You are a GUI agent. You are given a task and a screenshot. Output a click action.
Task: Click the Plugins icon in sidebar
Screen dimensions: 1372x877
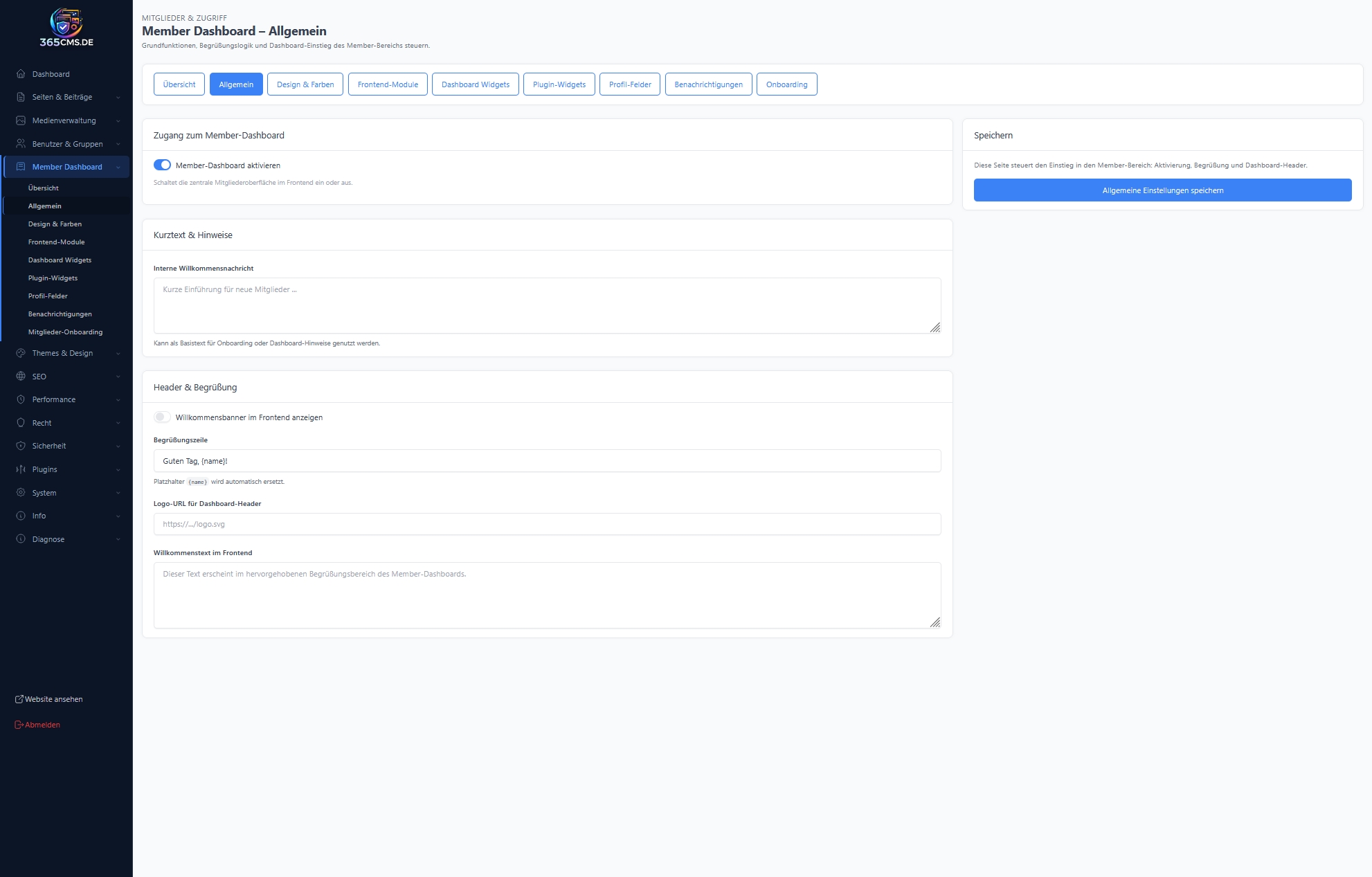coord(21,469)
